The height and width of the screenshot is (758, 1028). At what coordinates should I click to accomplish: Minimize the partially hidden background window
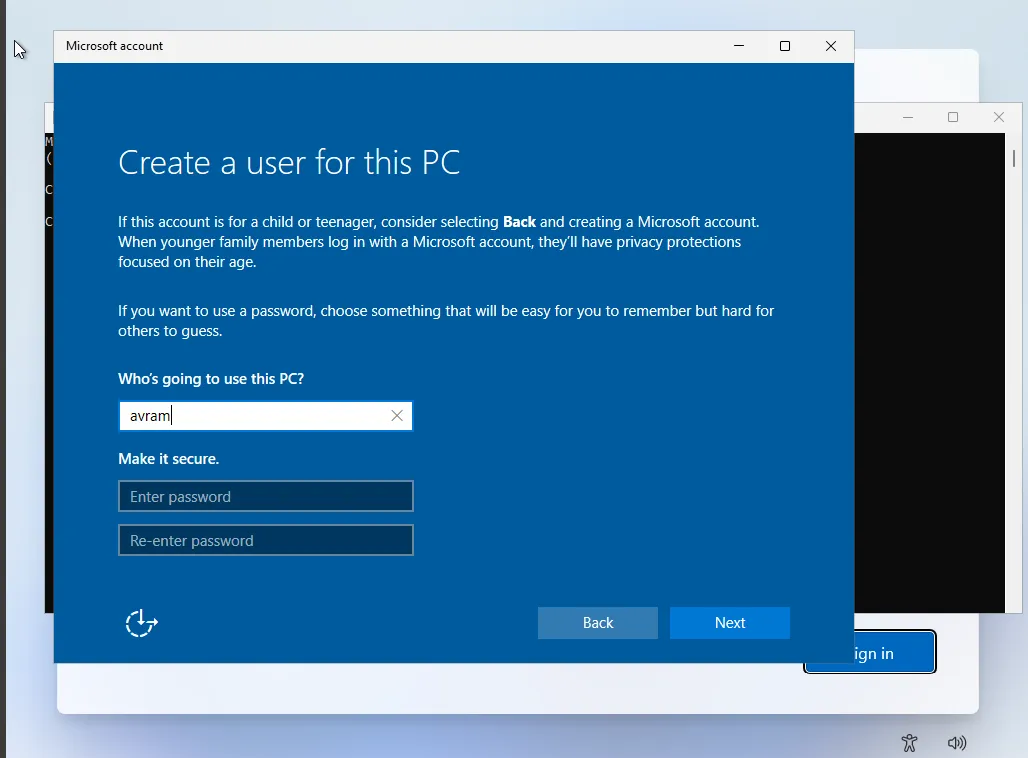pyautogui.click(x=907, y=117)
